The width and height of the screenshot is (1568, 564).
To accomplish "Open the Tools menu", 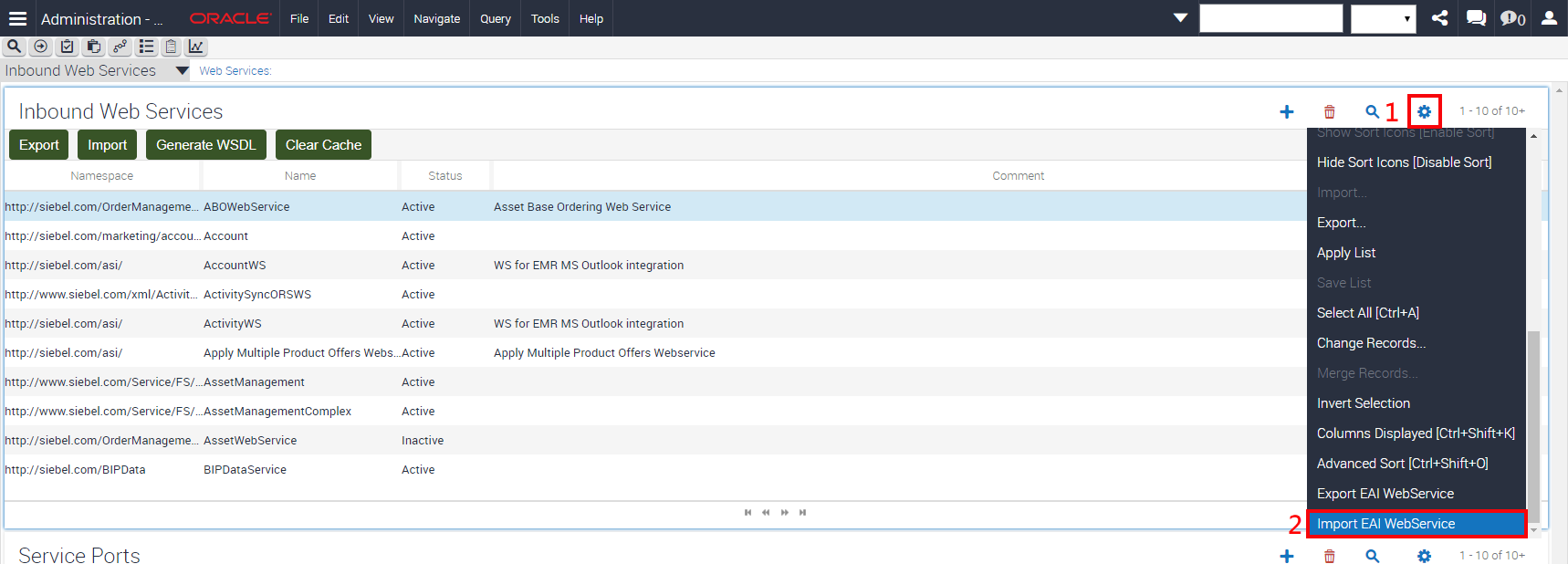I will [x=545, y=18].
